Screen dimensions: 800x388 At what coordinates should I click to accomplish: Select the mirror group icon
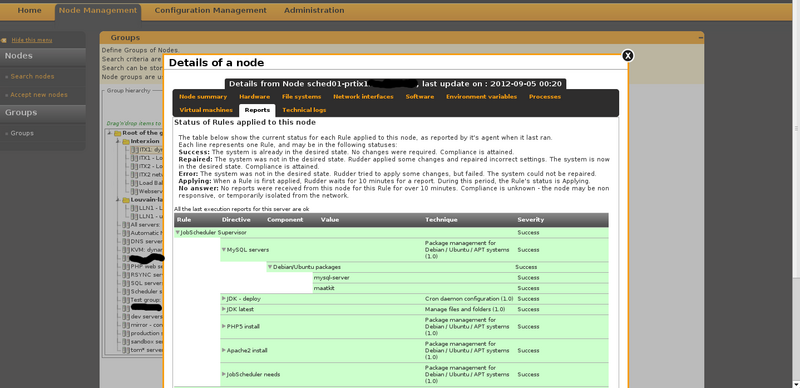click(x=126, y=325)
